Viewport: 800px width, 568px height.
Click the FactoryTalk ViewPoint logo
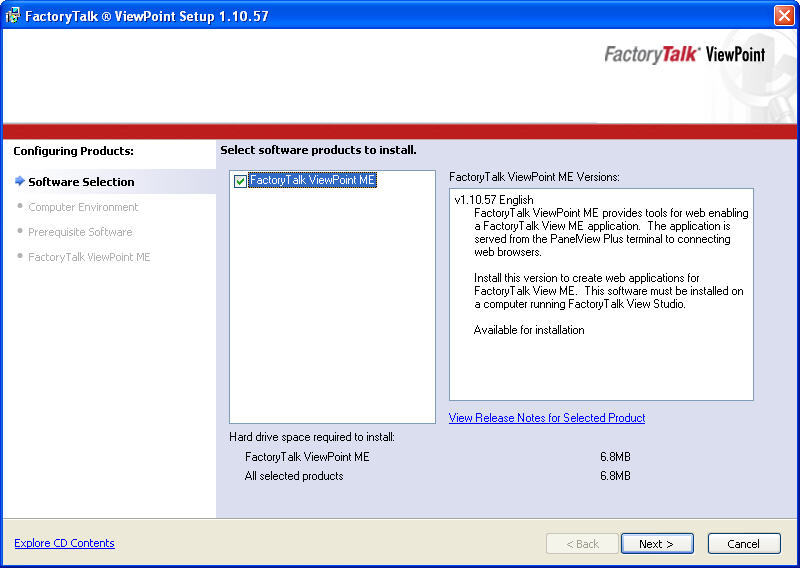[x=685, y=54]
